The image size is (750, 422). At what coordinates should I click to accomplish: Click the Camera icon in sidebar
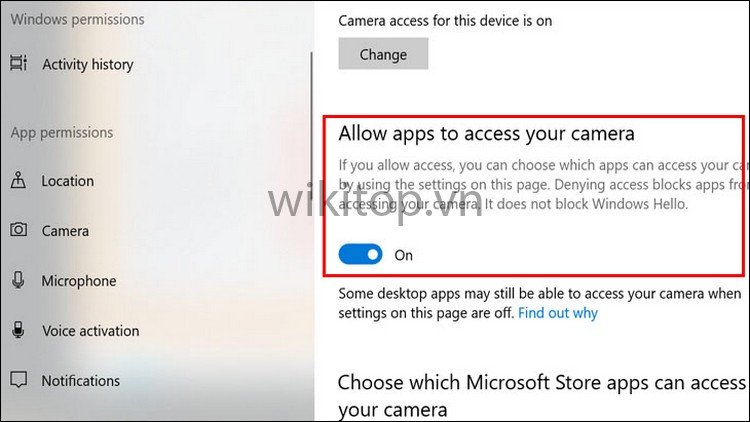click(x=19, y=230)
